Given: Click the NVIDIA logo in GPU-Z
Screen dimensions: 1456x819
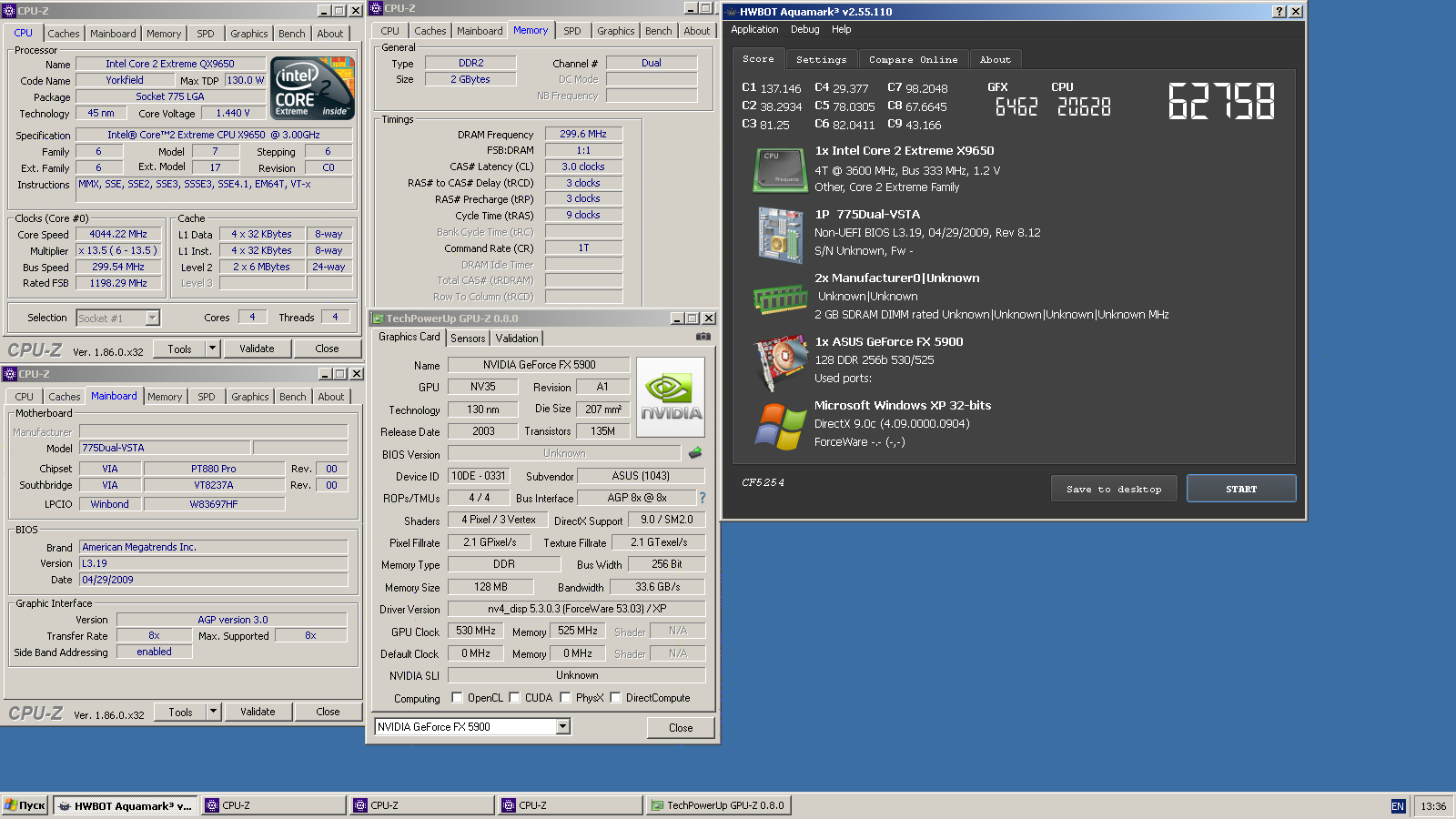Looking at the screenshot, I should [671, 397].
